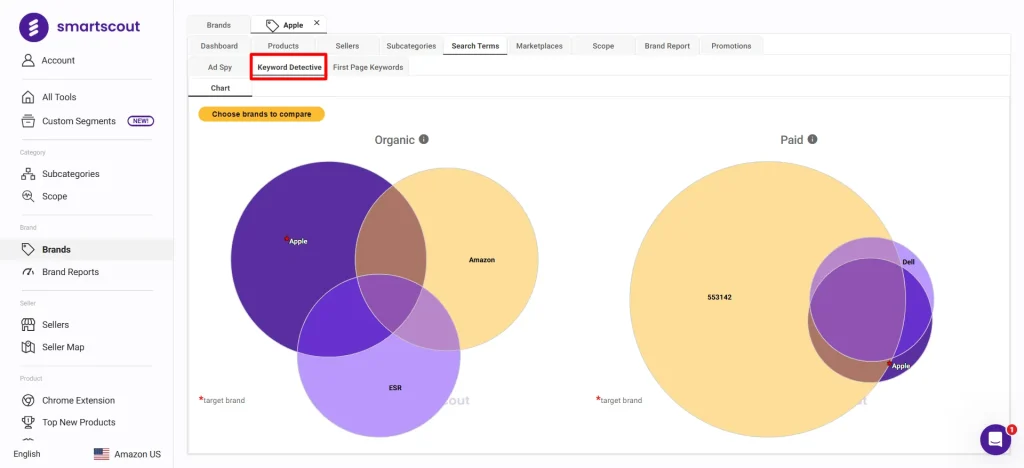Click the Apple label in Paid chart
1024x468 pixels.
tap(901, 366)
